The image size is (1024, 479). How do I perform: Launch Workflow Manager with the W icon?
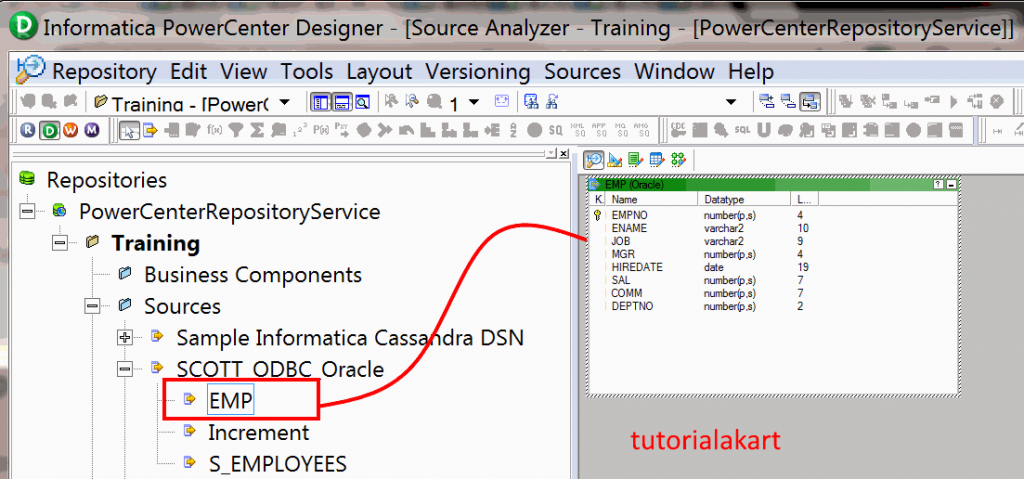click(71, 130)
